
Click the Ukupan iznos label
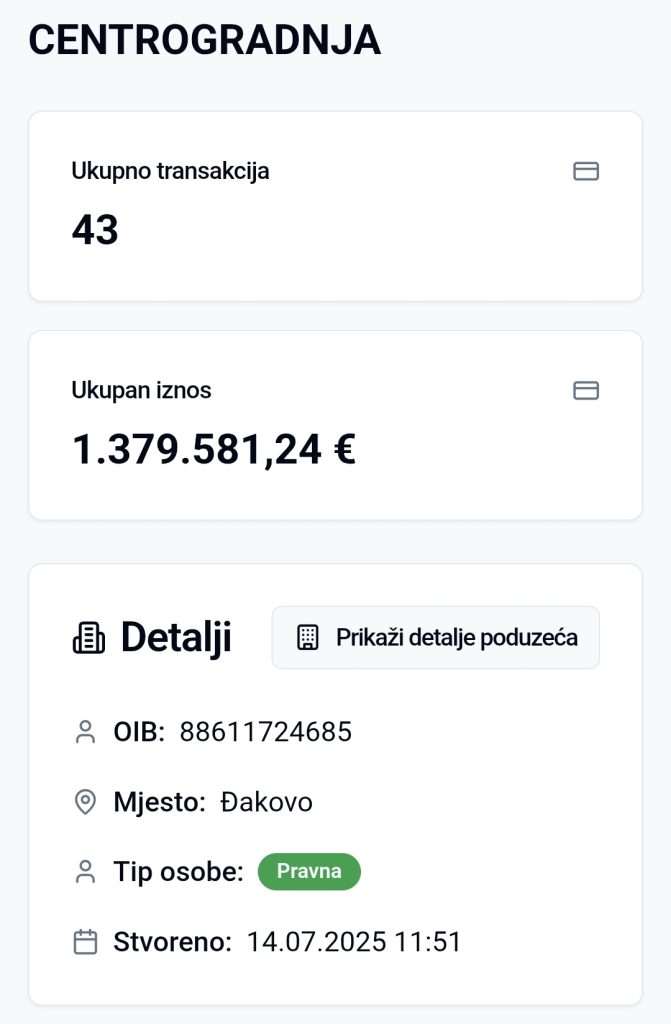click(141, 390)
